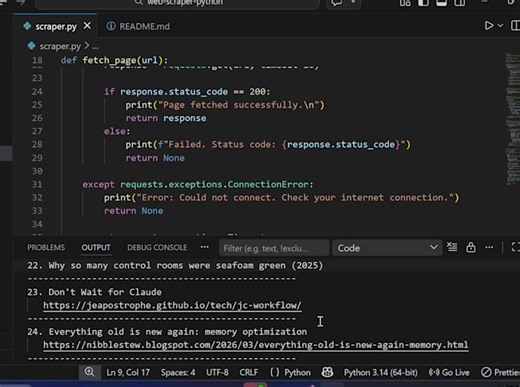This screenshot has height=387, width=520.
Task: Click 'if response.status_code == 200:' line
Action: coord(187,92)
